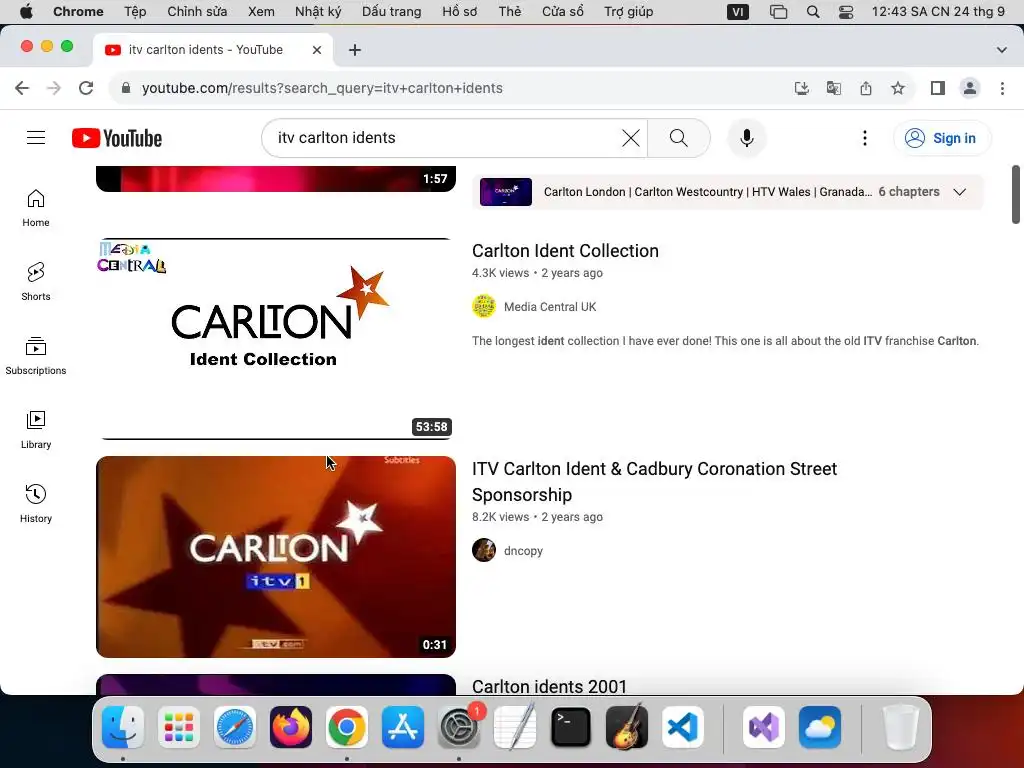
Task: Open Subscriptions in the YouTube sidebar
Action: point(36,356)
